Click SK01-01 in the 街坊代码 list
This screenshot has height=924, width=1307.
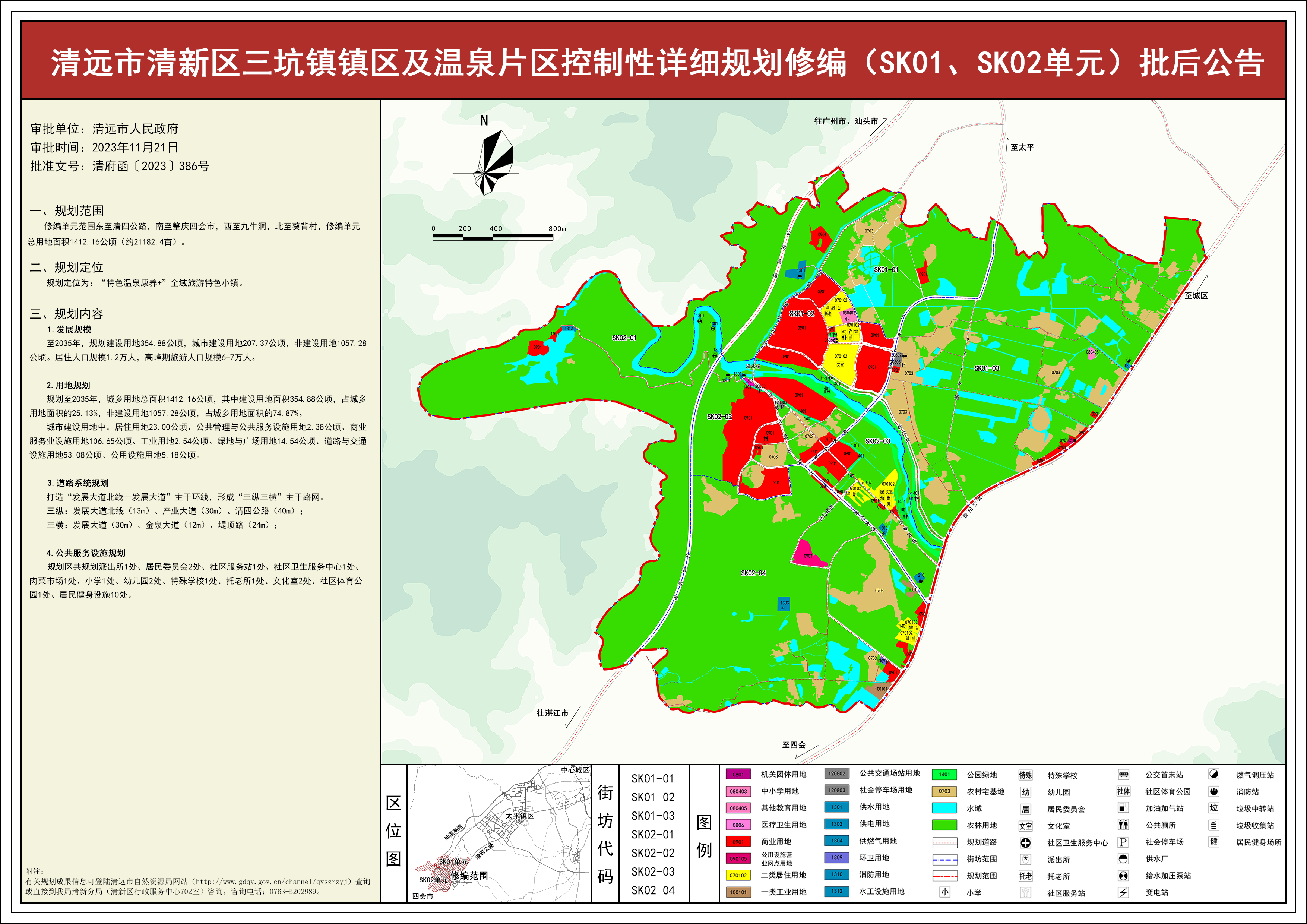pyautogui.click(x=652, y=779)
